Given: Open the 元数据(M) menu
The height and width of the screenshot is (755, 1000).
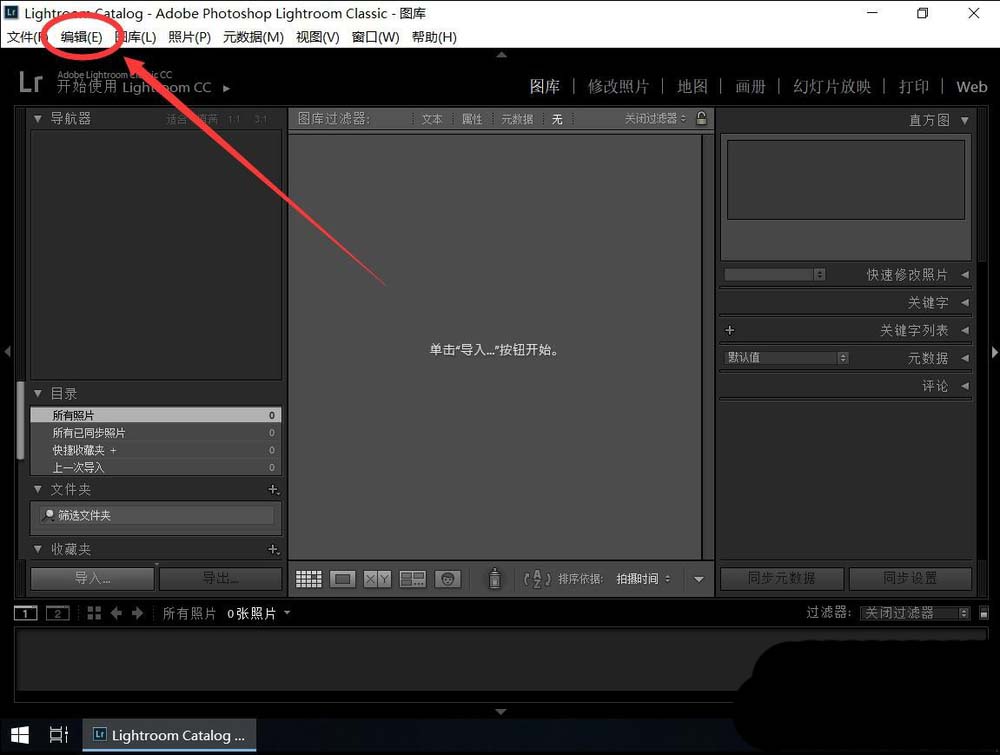Looking at the screenshot, I should point(253,37).
